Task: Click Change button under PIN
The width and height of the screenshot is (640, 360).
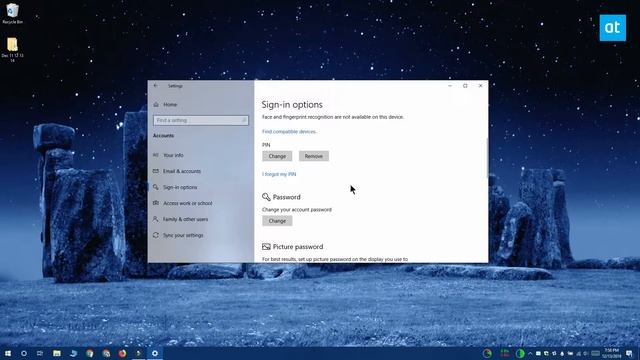Action: coord(277,156)
